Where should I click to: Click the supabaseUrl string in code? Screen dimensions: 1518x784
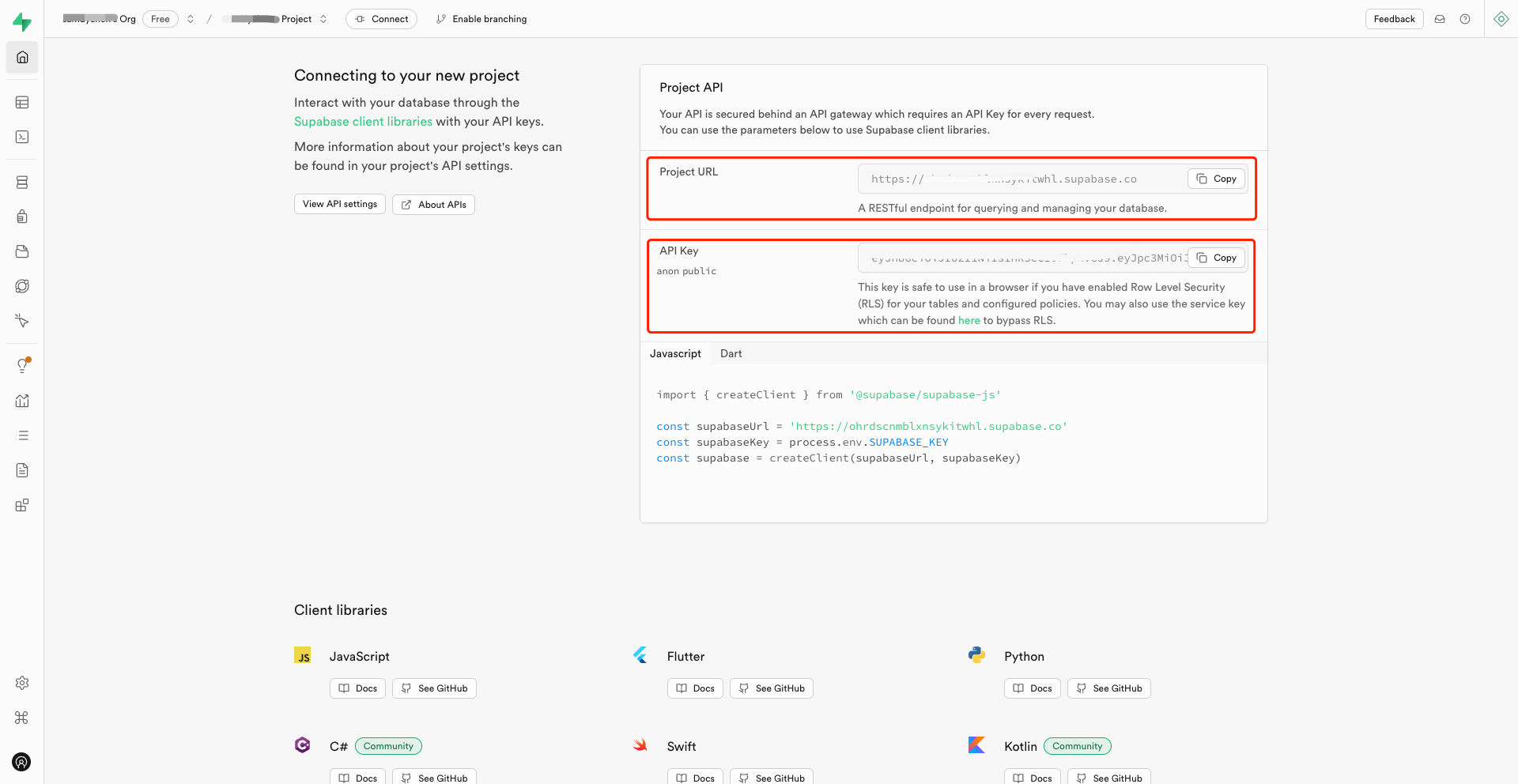click(x=928, y=426)
